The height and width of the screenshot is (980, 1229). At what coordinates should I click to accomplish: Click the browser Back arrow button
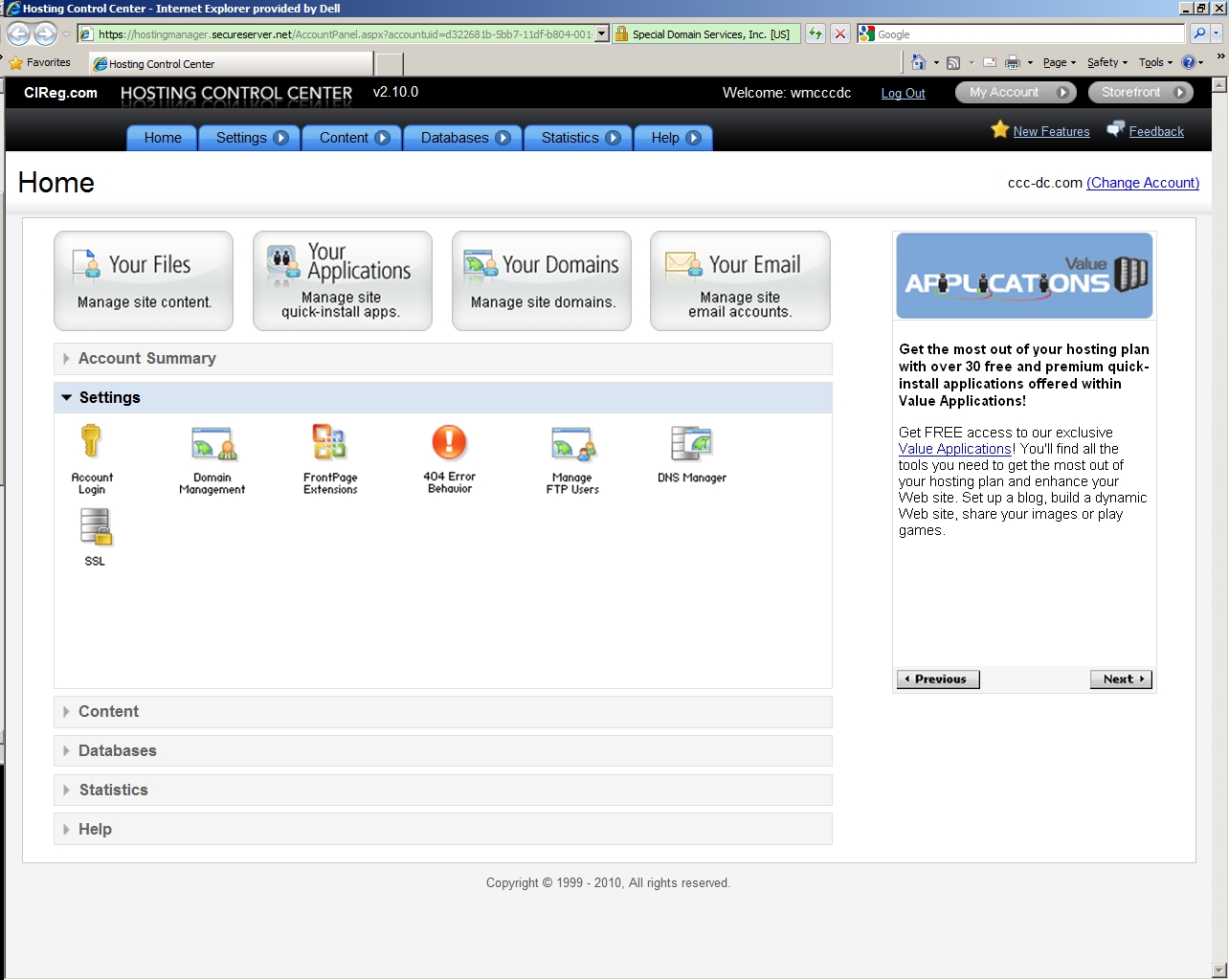tap(18, 33)
